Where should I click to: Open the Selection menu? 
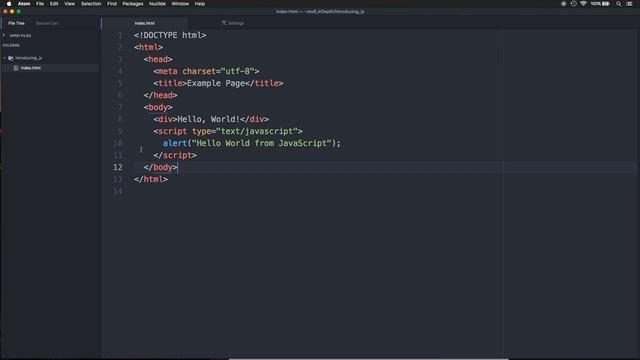[x=91, y=4]
